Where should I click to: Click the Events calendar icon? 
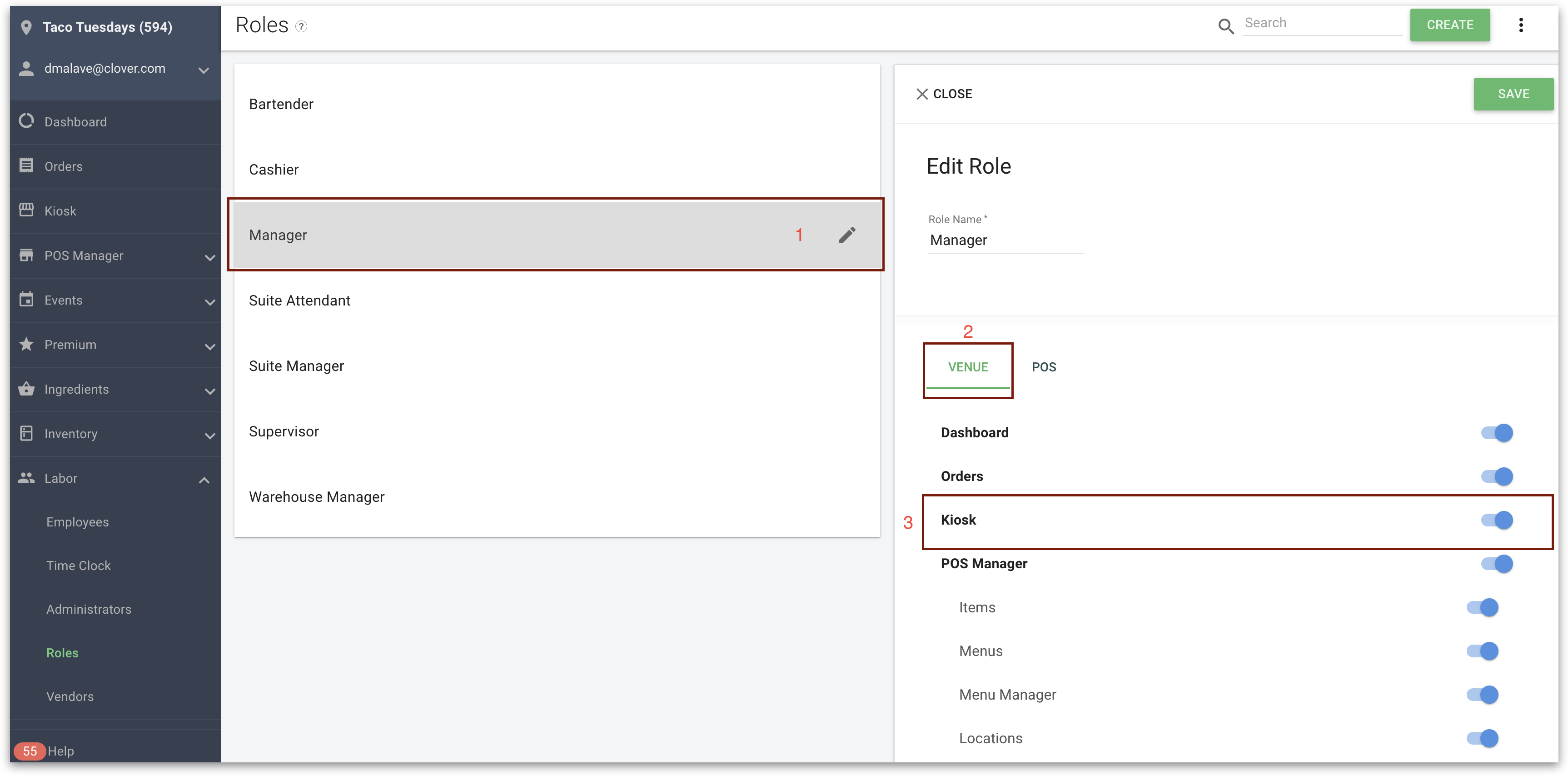[26, 299]
